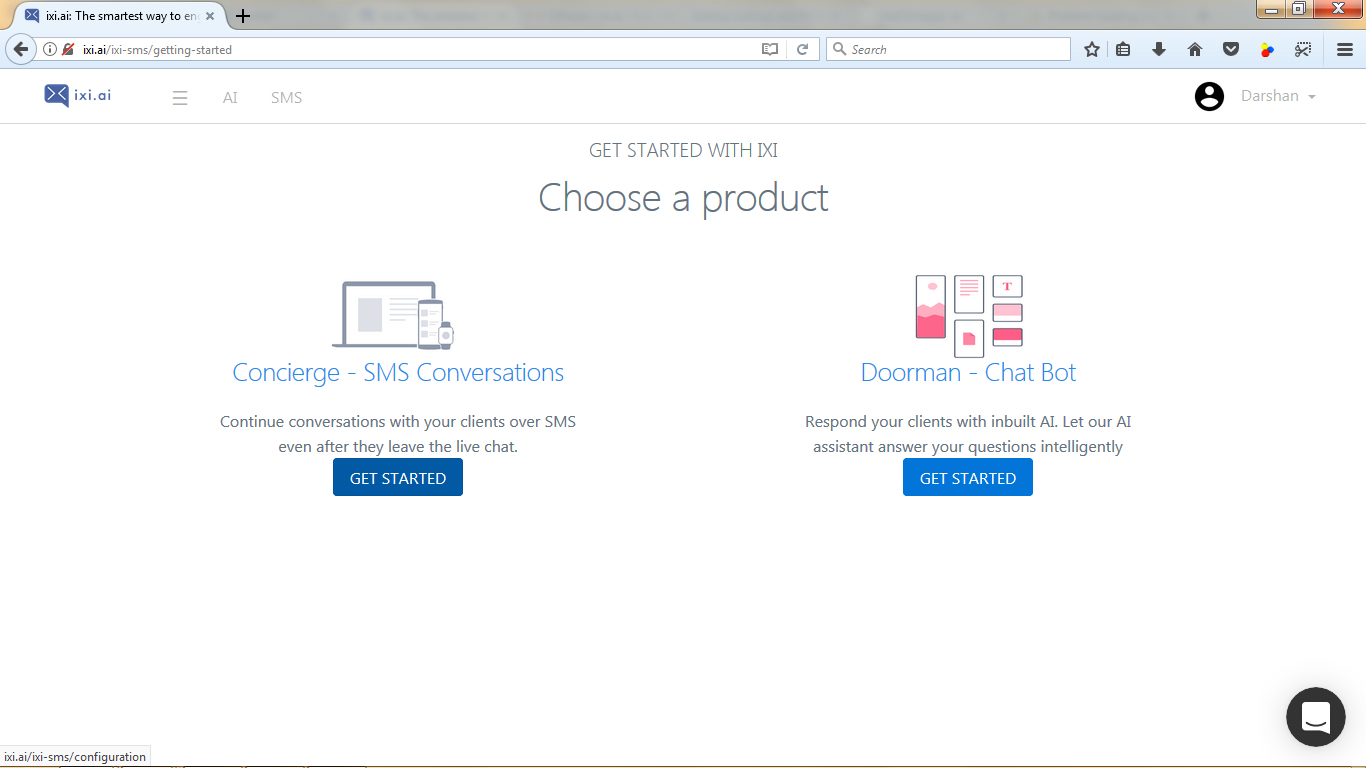1366x768 pixels.
Task: Click Get Started under Doorman
Action: coord(968,478)
